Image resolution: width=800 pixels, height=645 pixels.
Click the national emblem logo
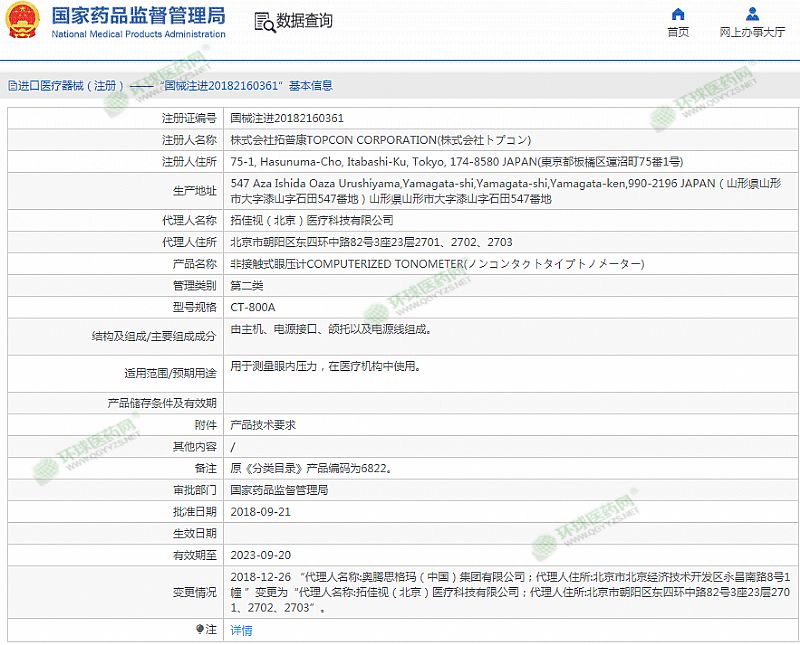[22, 22]
